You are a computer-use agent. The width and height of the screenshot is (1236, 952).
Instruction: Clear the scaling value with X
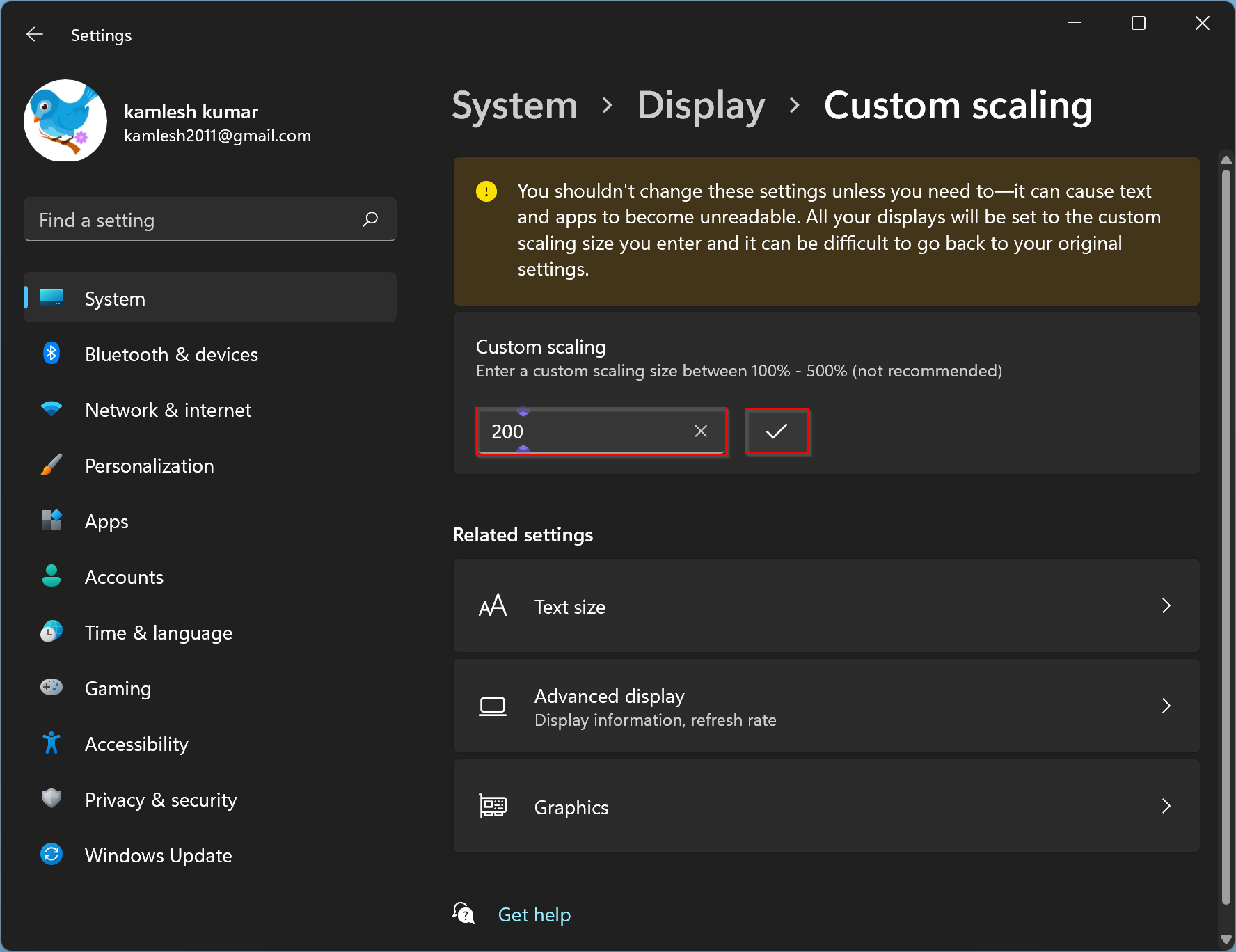701,431
